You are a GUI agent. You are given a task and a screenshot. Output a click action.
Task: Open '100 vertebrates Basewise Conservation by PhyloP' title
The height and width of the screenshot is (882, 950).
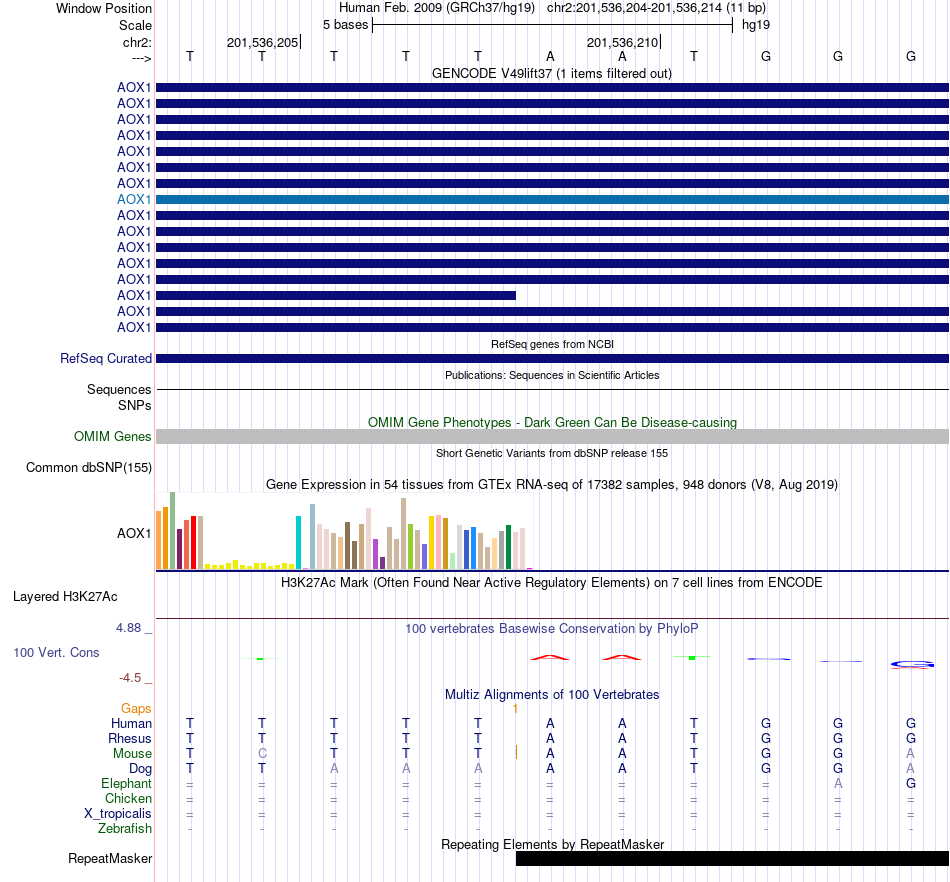click(552, 629)
